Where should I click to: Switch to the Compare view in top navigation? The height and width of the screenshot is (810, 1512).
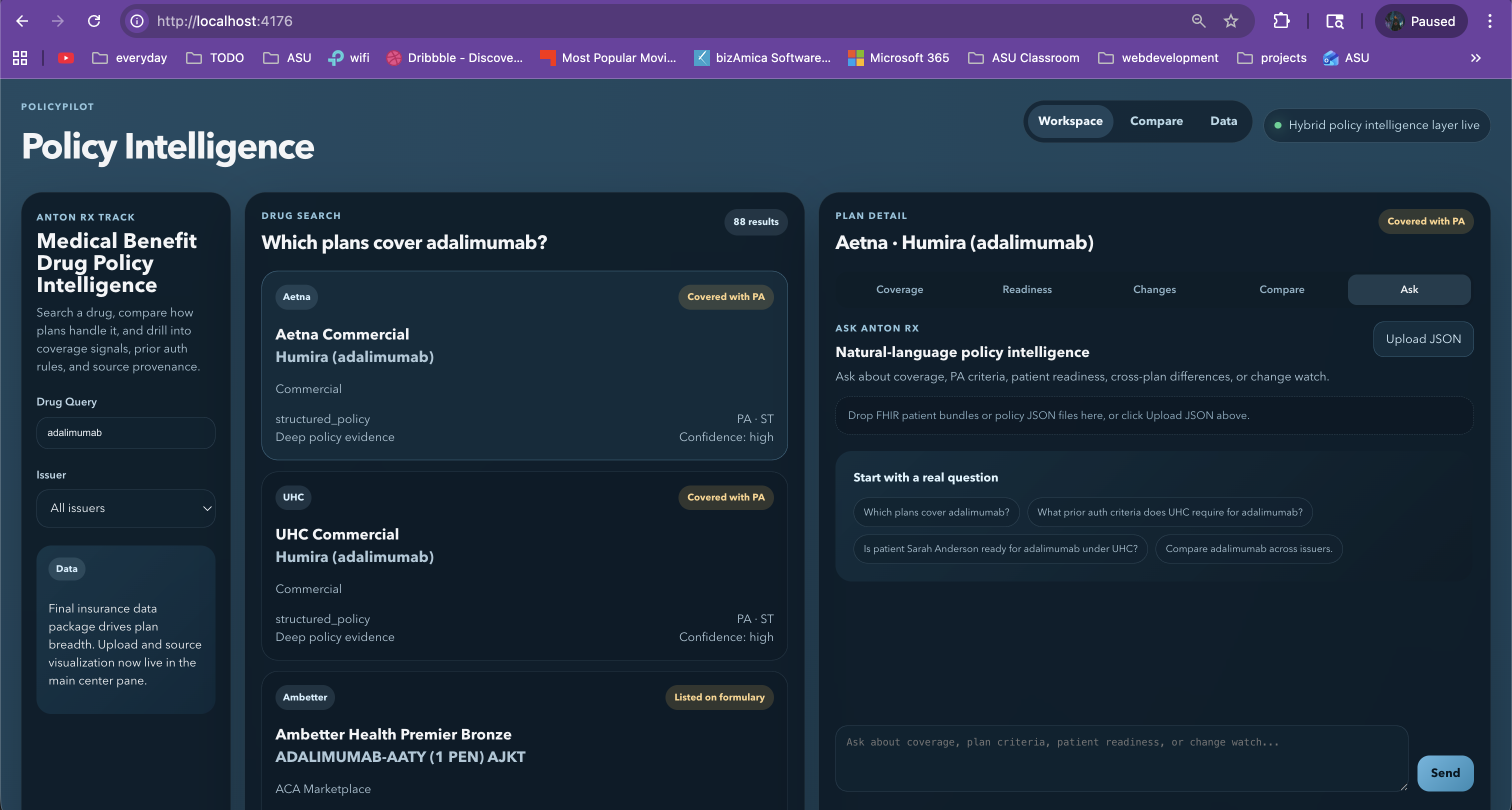tap(1156, 121)
